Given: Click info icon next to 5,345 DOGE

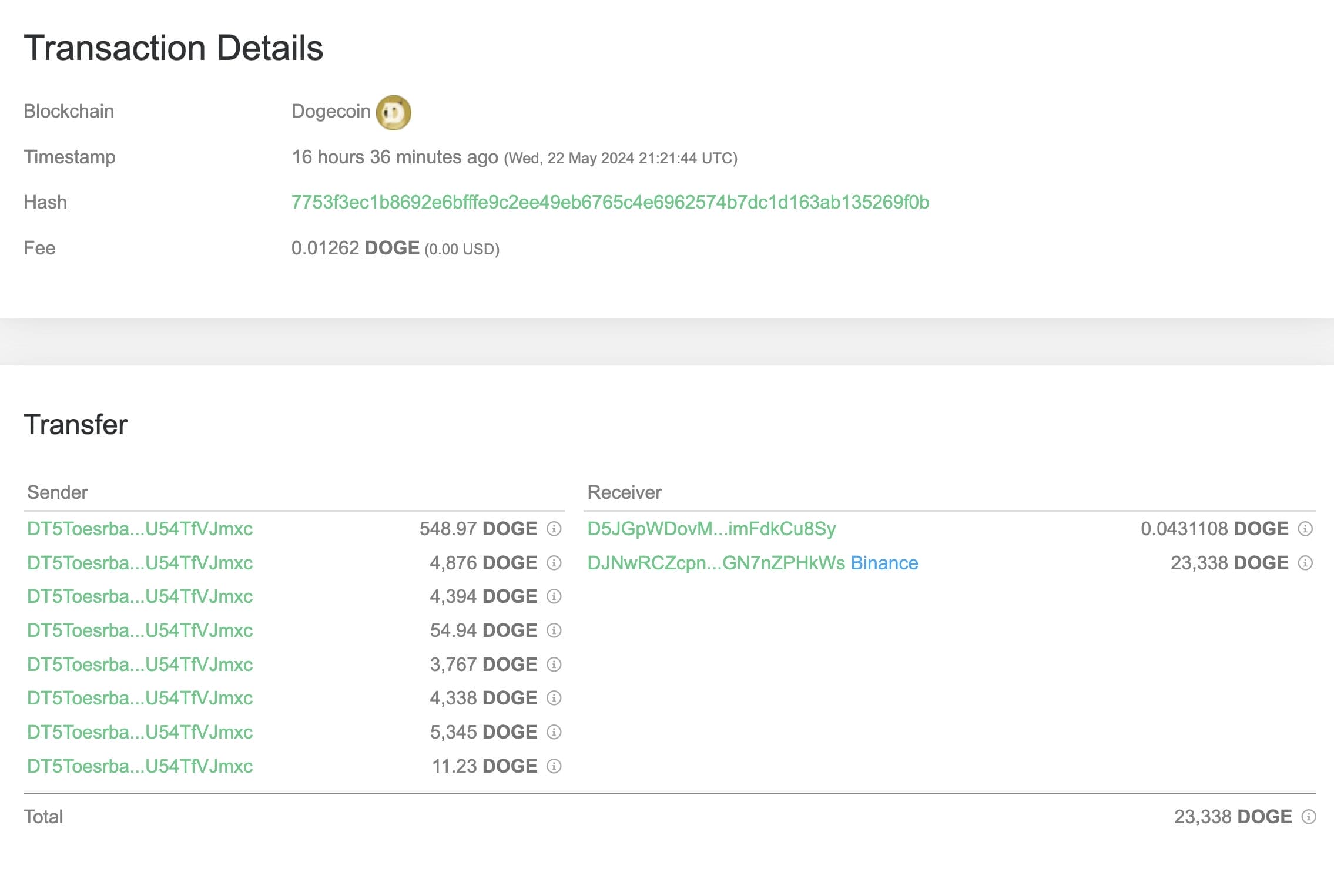Looking at the screenshot, I should coord(554,732).
